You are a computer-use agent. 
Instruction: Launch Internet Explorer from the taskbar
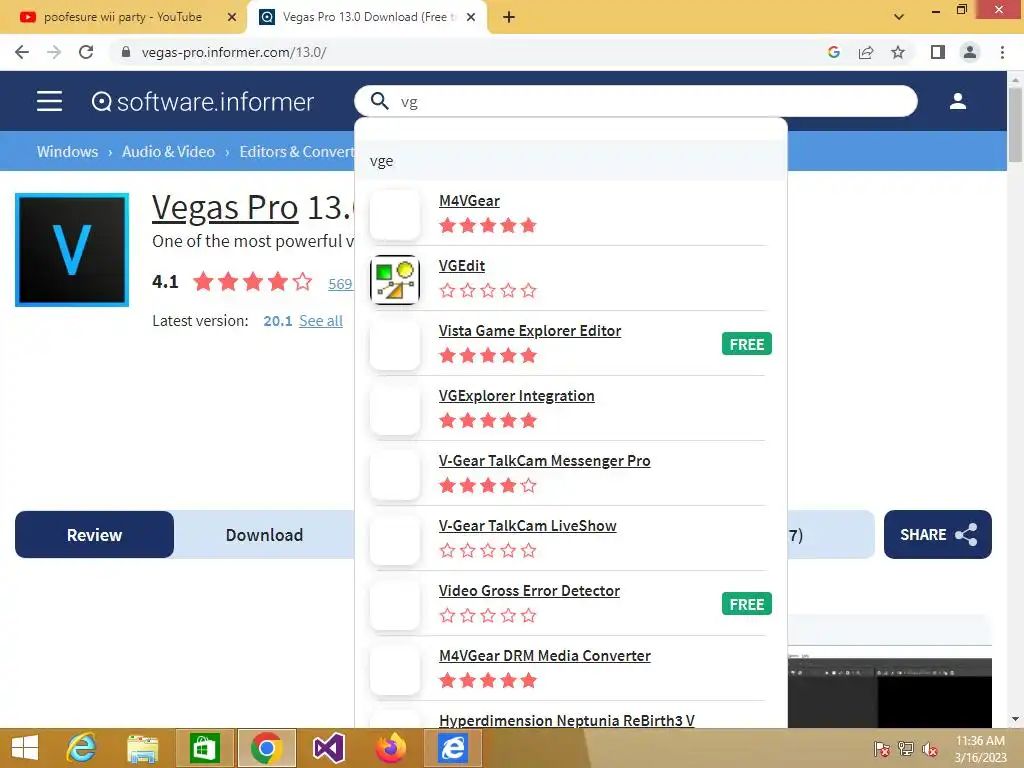82,748
